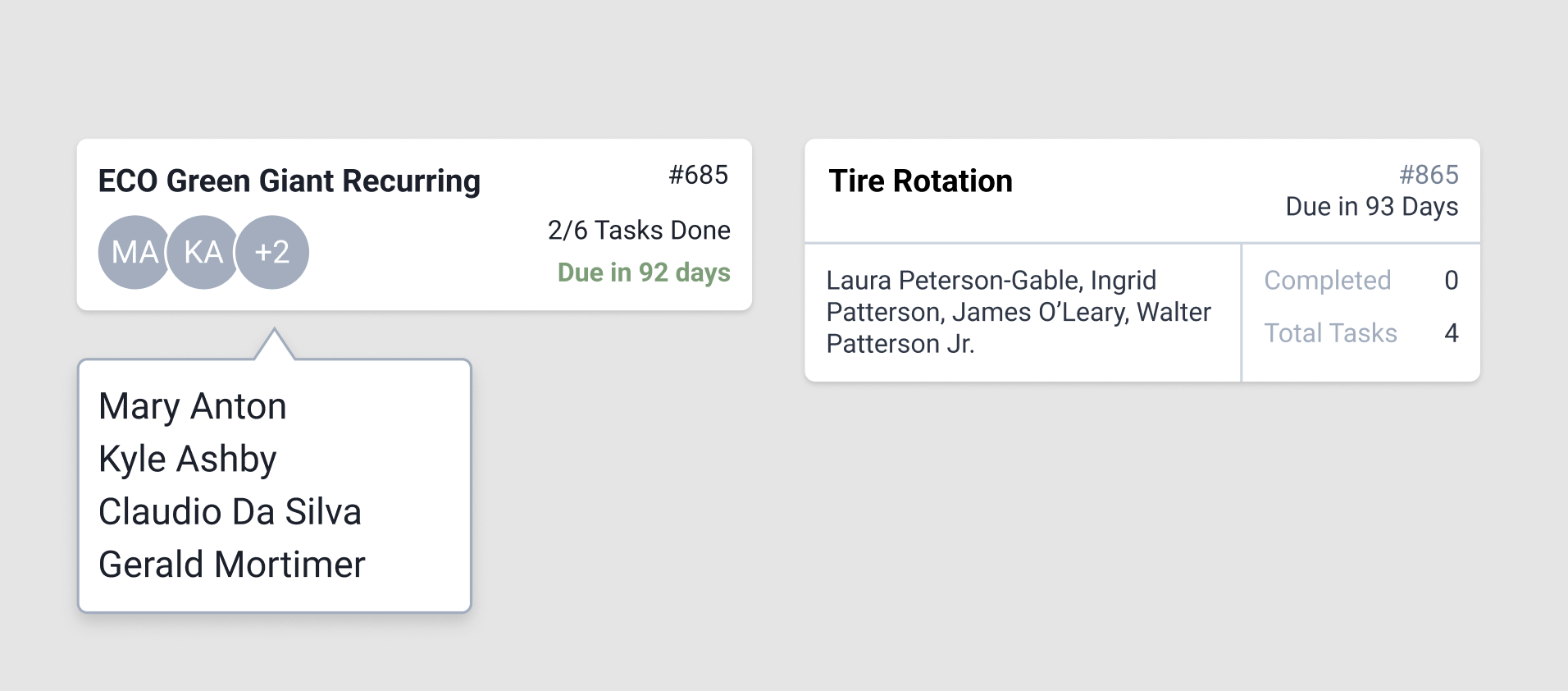1568x691 pixels.
Task: Click the 2/6 Tasks Done label
Action: pyautogui.click(x=639, y=230)
